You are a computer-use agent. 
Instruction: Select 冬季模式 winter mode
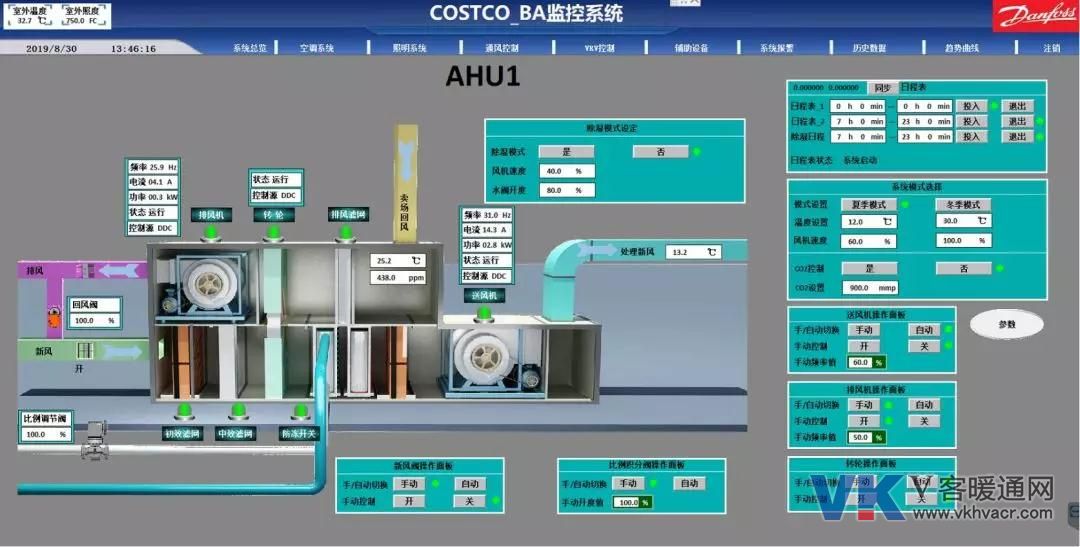(963, 205)
